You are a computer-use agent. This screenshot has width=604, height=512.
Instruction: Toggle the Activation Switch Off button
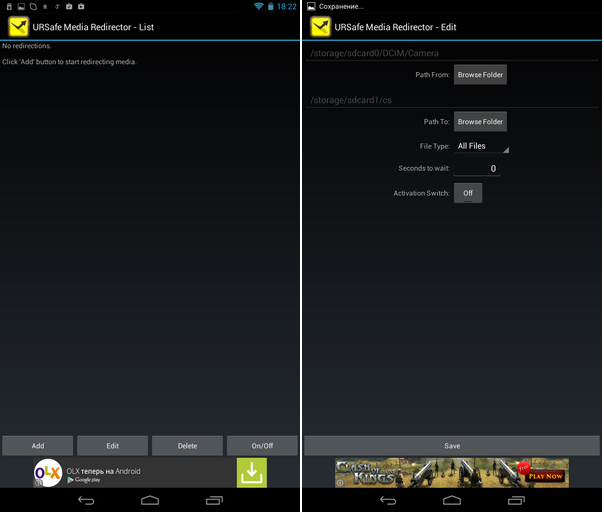(x=468, y=193)
